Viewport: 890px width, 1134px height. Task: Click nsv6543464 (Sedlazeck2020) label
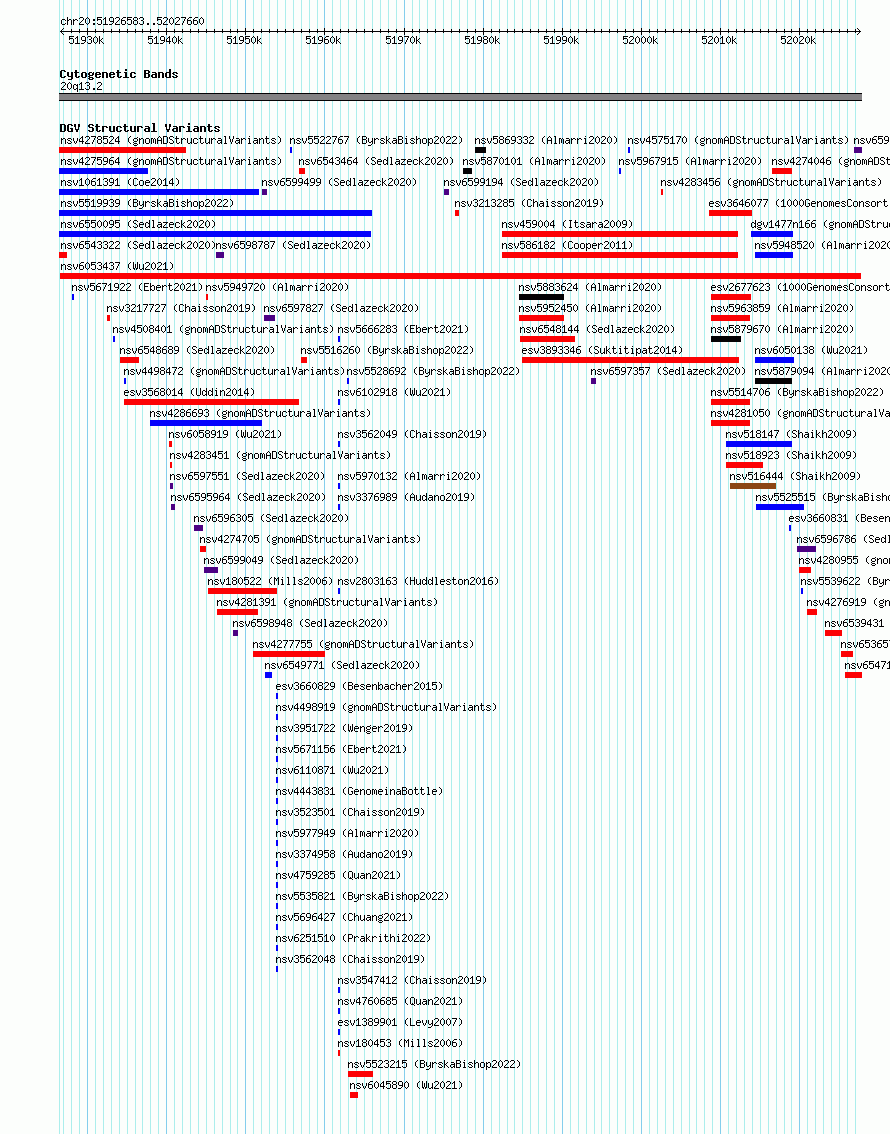tap(376, 161)
